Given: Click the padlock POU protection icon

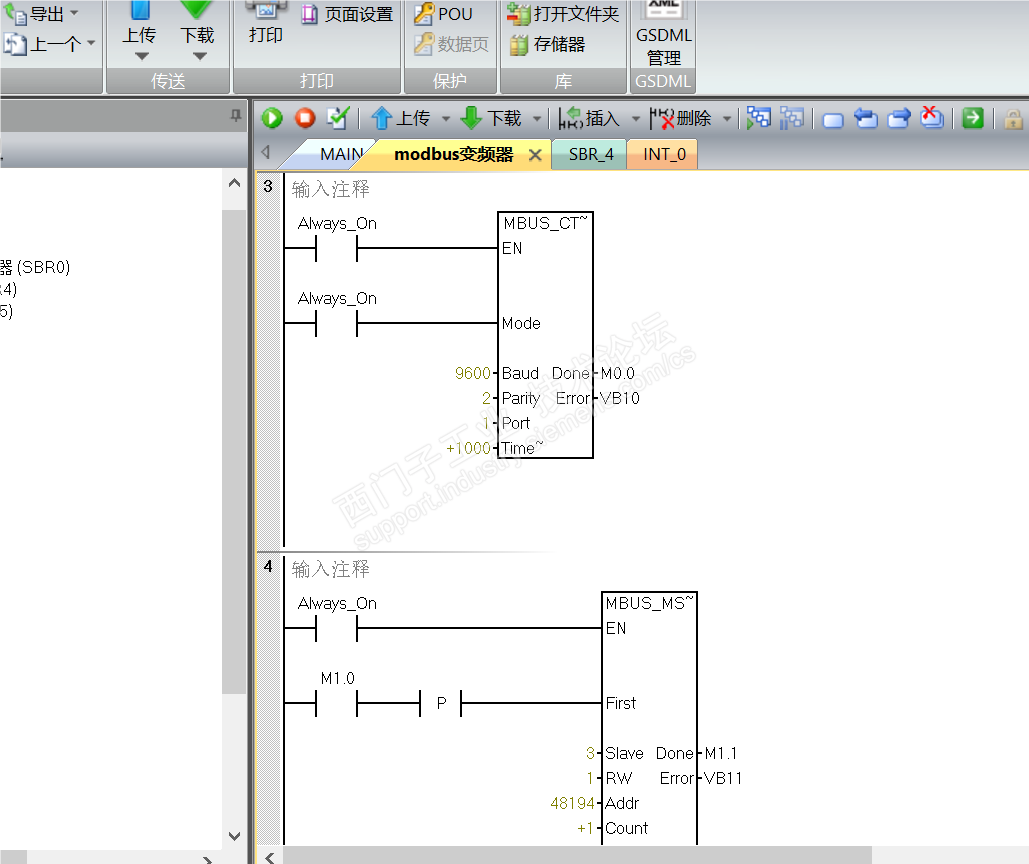Looking at the screenshot, I should point(1013,119).
